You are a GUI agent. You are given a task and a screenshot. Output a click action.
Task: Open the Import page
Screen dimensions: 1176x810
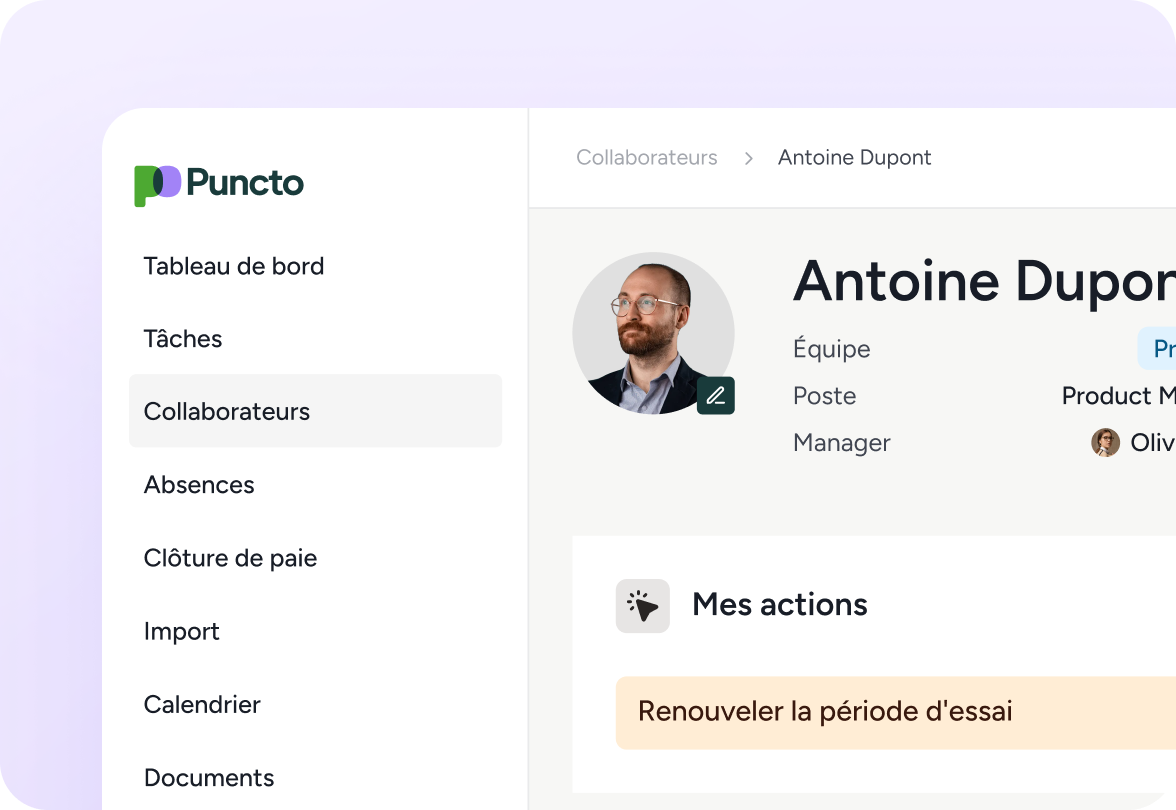point(182,631)
